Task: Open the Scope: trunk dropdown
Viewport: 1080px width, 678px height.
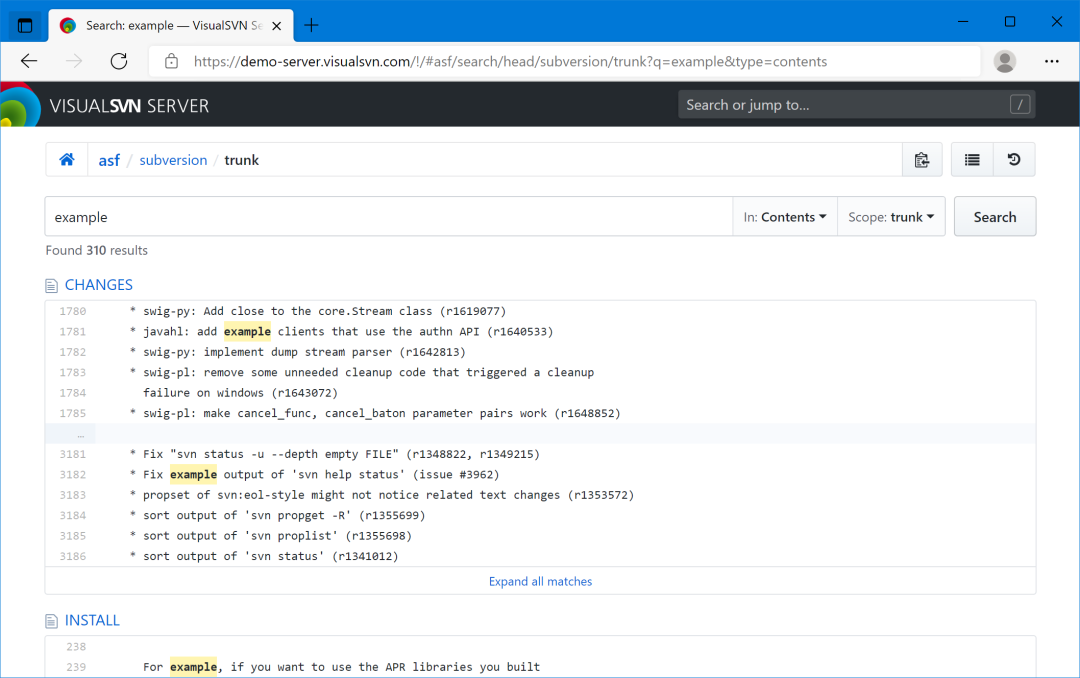Action: coord(891,217)
